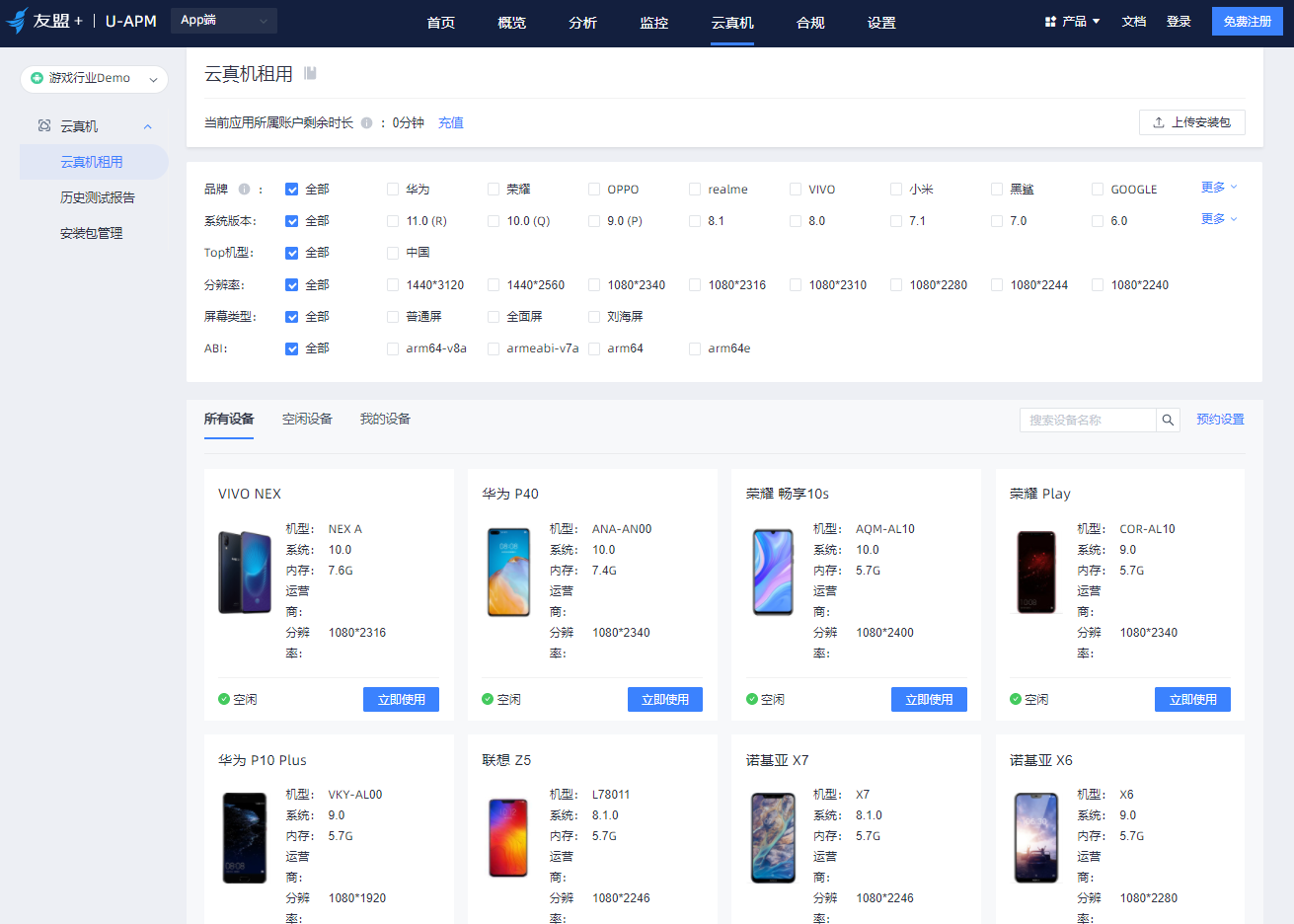Click the 登录 link in header
Image resolution: width=1294 pixels, height=924 pixels.
[x=1179, y=22]
